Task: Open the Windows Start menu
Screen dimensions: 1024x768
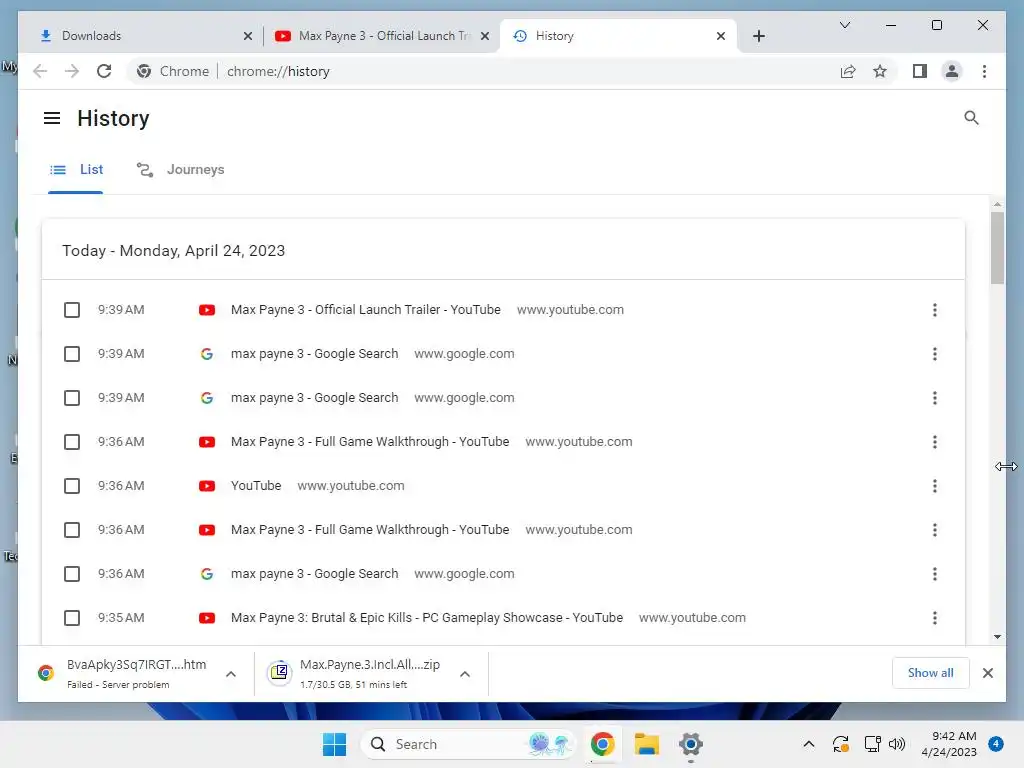Action: click(x=334, y=744)
